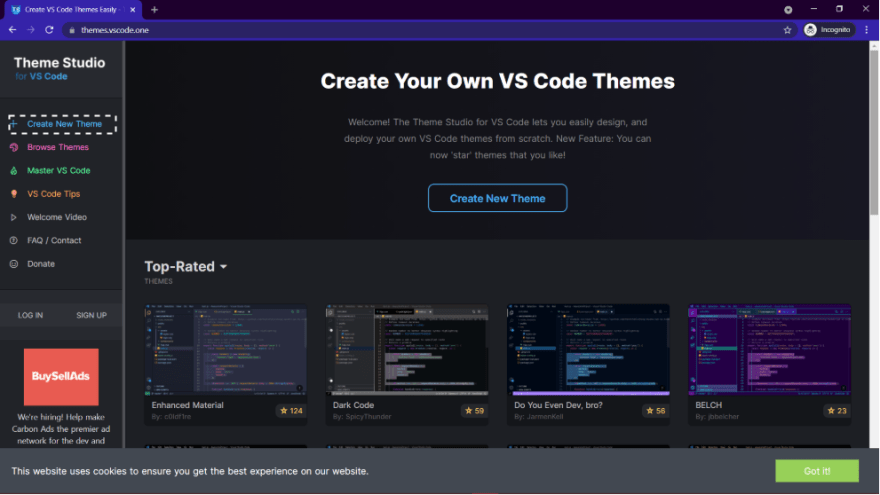Open a new browser tab with plus
The image size is (880, 495).
click(154, 10)
